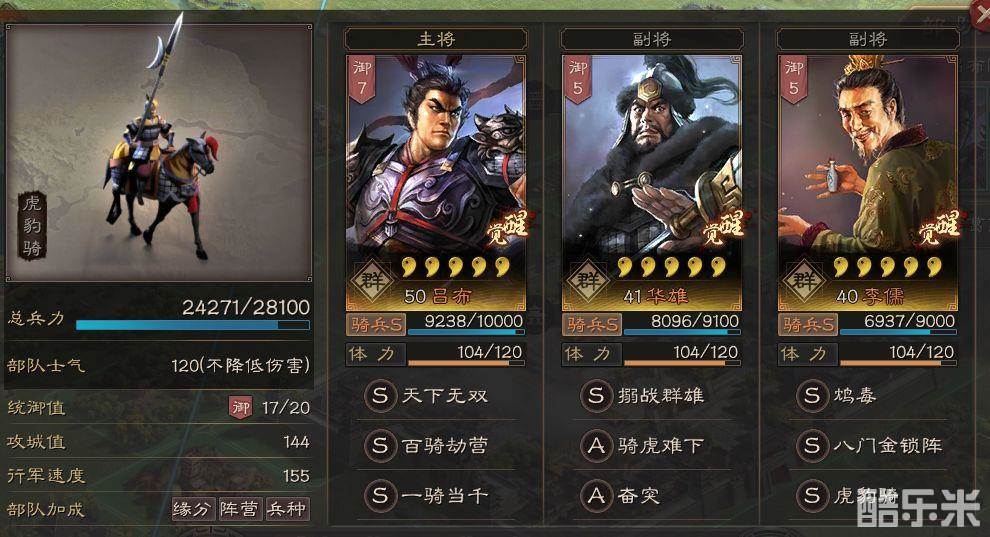This screenshot has width=990, height=537.
Task: Select the S-rank 天下无双 skill icon
Action: (380, 396)
